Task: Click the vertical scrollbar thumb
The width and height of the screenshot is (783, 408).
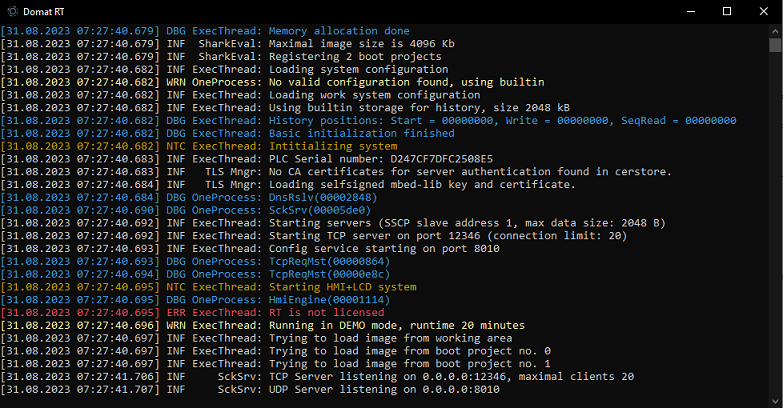Action: pos(775,45)
